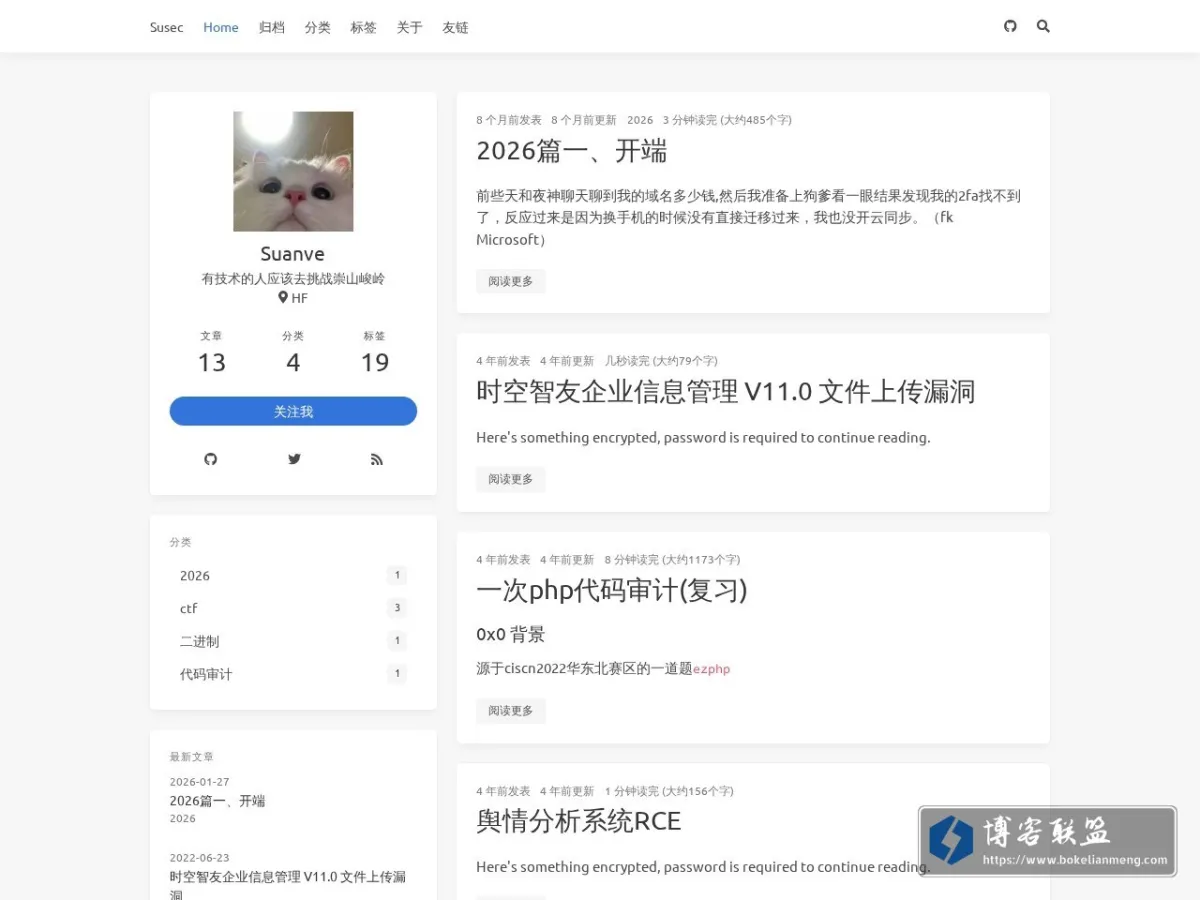Click 阅读更多 under 2026篇一、开端

(x=511, y=281)
